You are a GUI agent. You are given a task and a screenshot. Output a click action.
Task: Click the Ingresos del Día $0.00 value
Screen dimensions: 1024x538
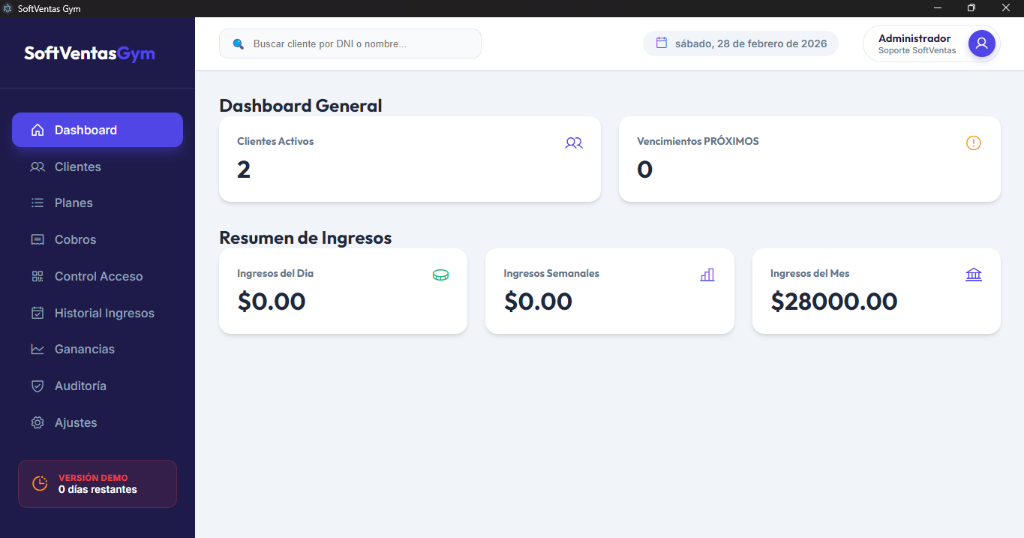coord(271,302)
